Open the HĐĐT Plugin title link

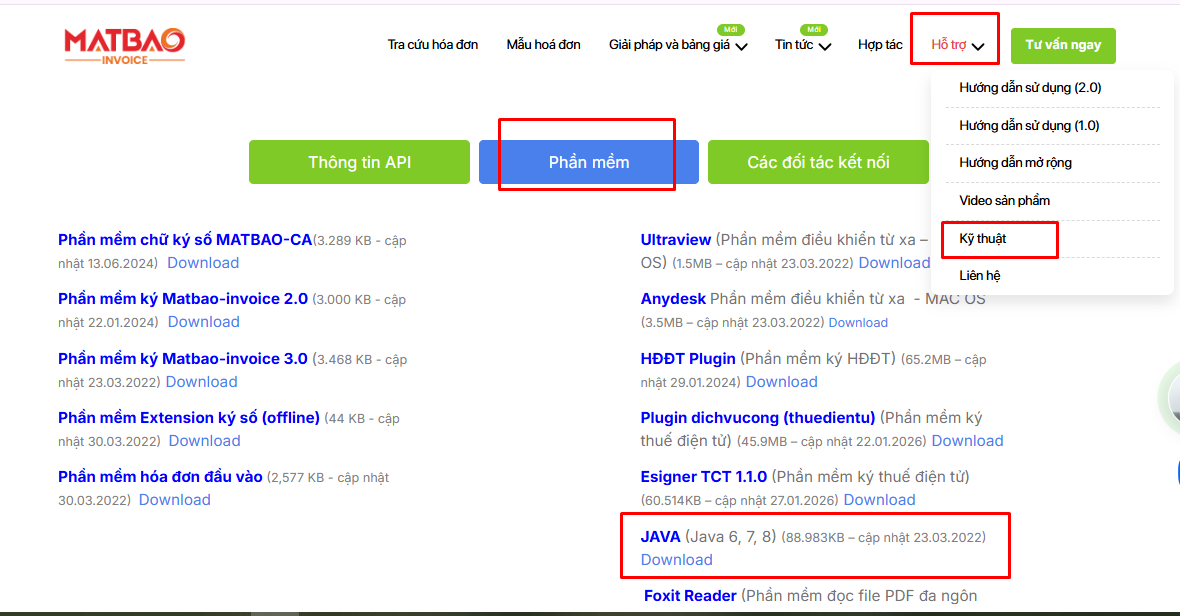point(688,359)
